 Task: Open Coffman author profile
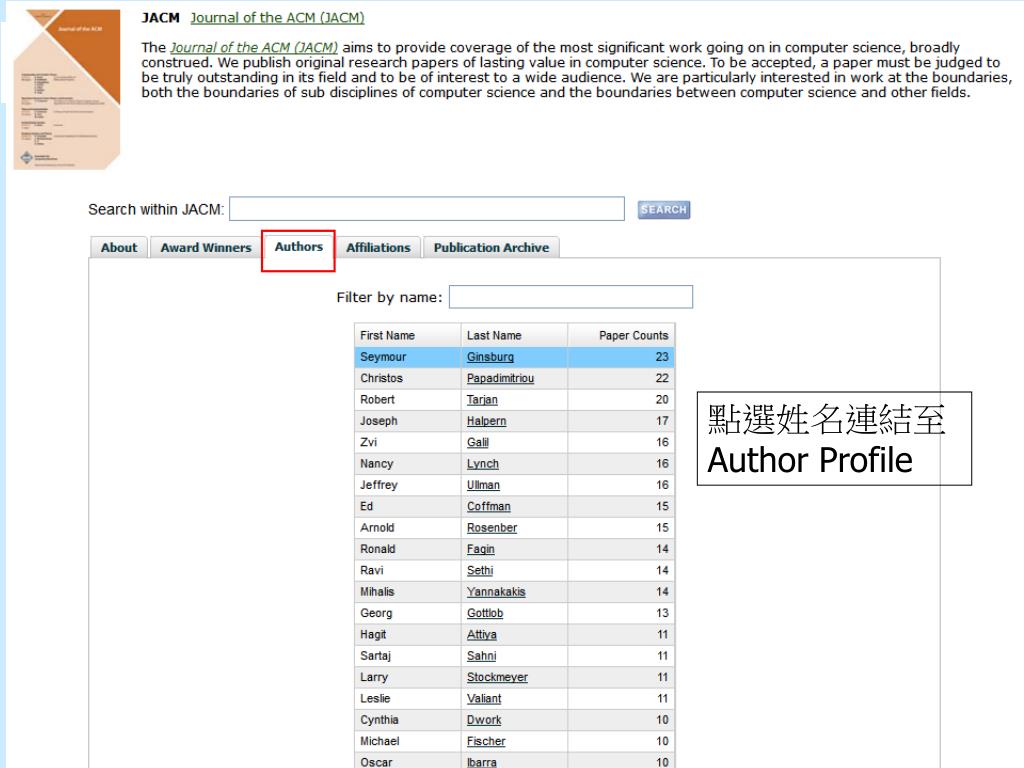coord(488,506)
